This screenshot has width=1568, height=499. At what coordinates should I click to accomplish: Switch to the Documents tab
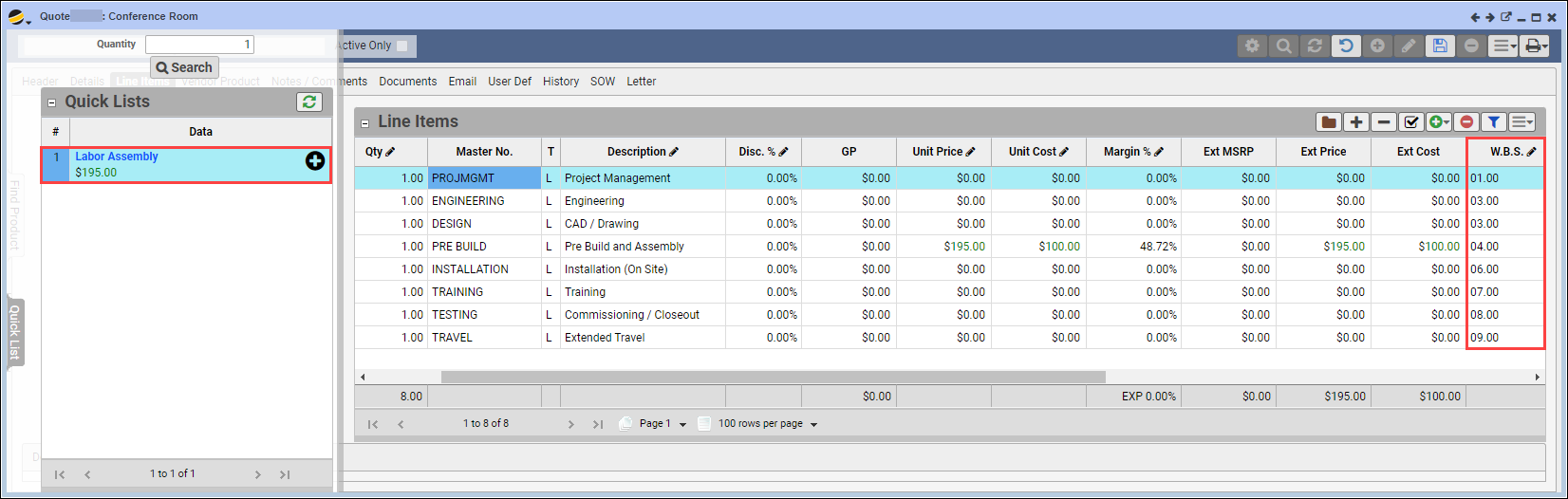tap(407, 82)
